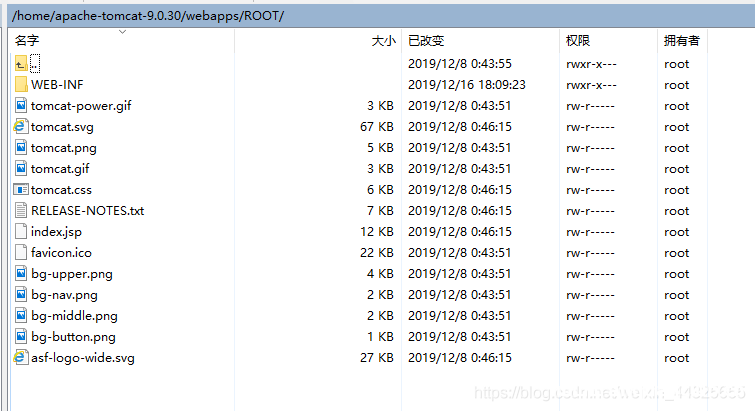Screen dimensions: 755x411
Task: Click the tomcat.css stylesheet file icon
Action: click(21, 190)
